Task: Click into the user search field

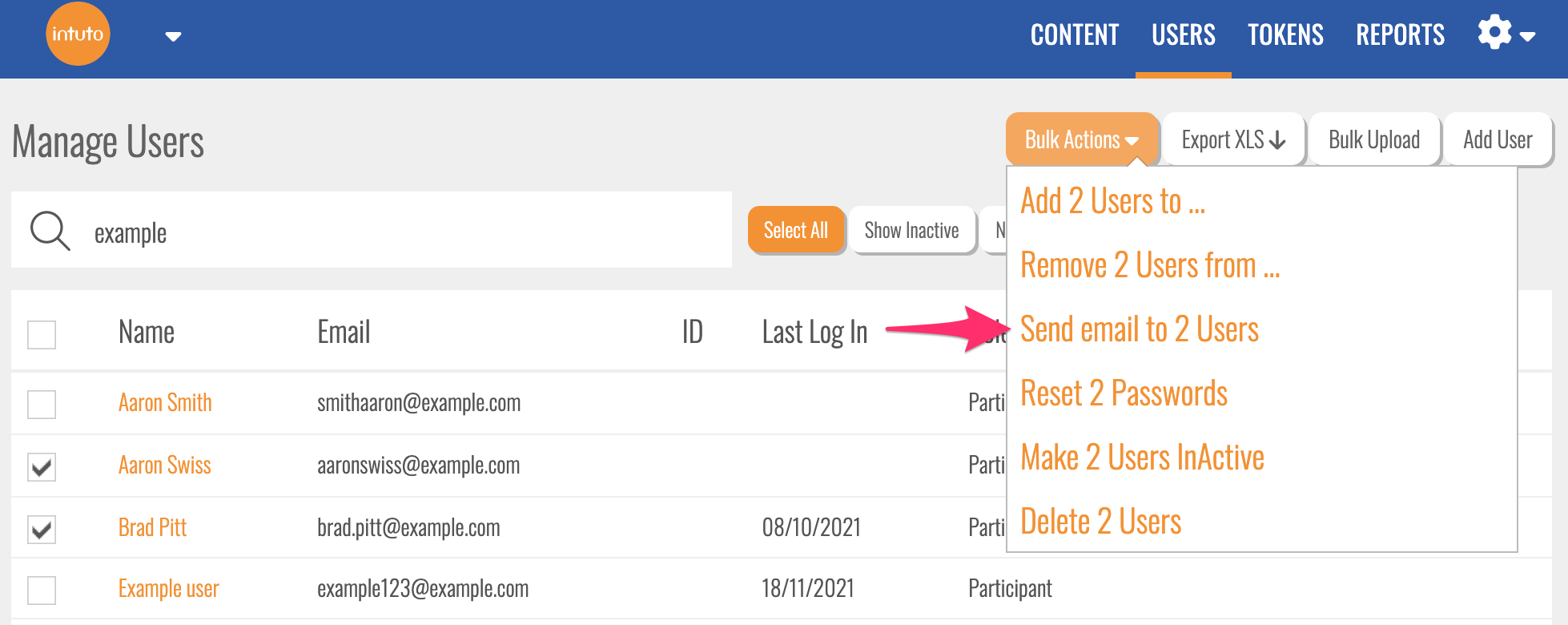Action: click(x=400, y=233)
